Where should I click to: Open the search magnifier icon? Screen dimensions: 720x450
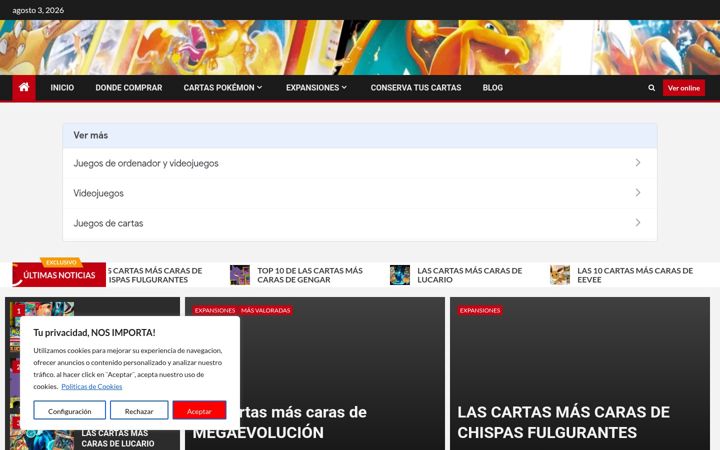click(x=651, y=88)
